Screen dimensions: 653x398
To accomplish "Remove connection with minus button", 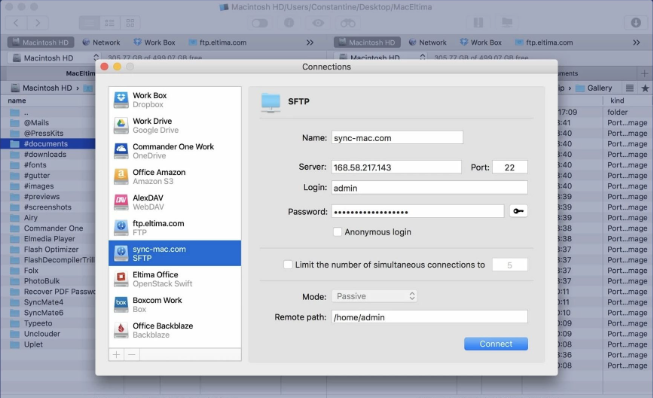I will pos(132,355).
